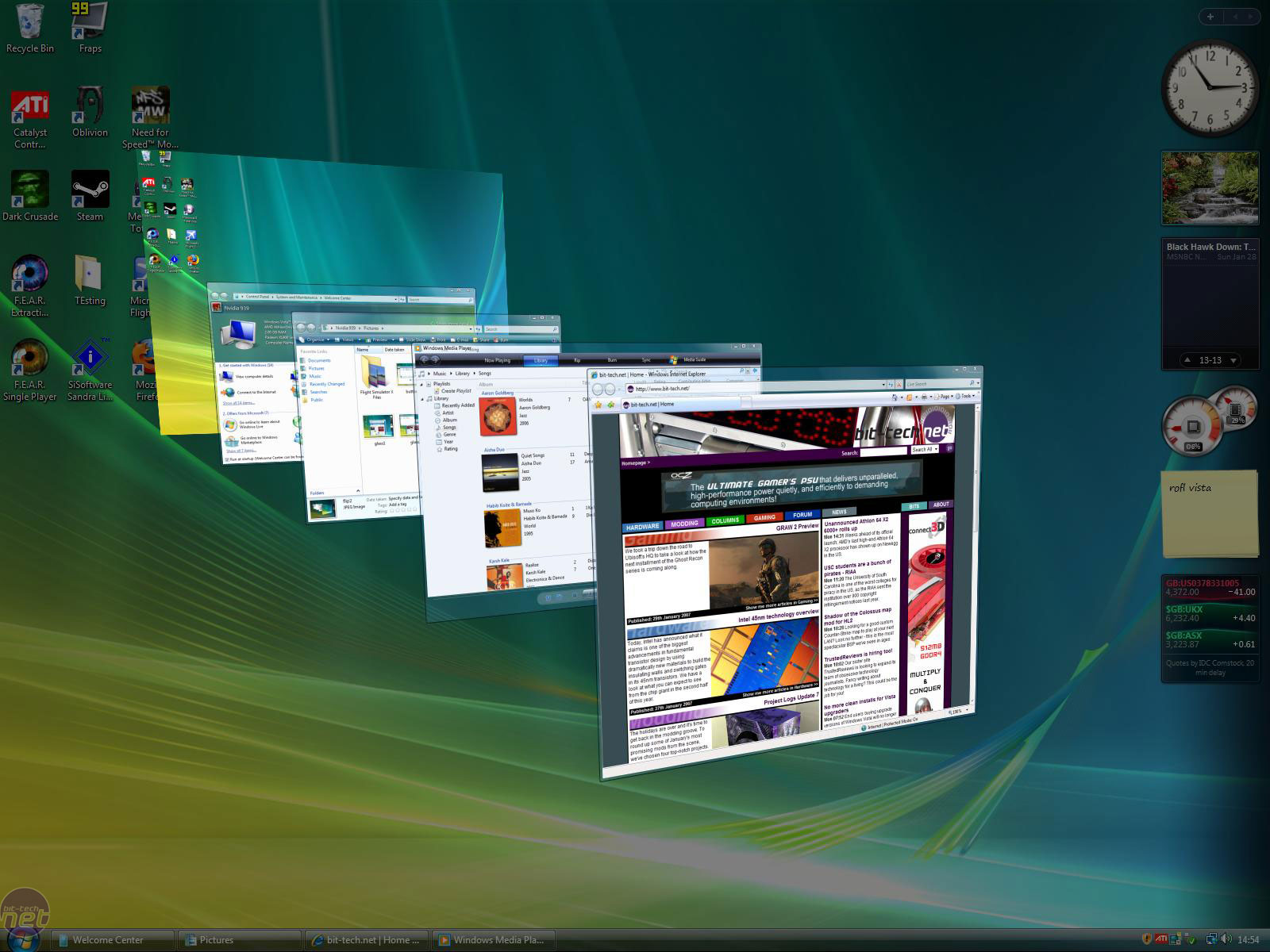Click the Internet Explorer Back button

point(598,390)
